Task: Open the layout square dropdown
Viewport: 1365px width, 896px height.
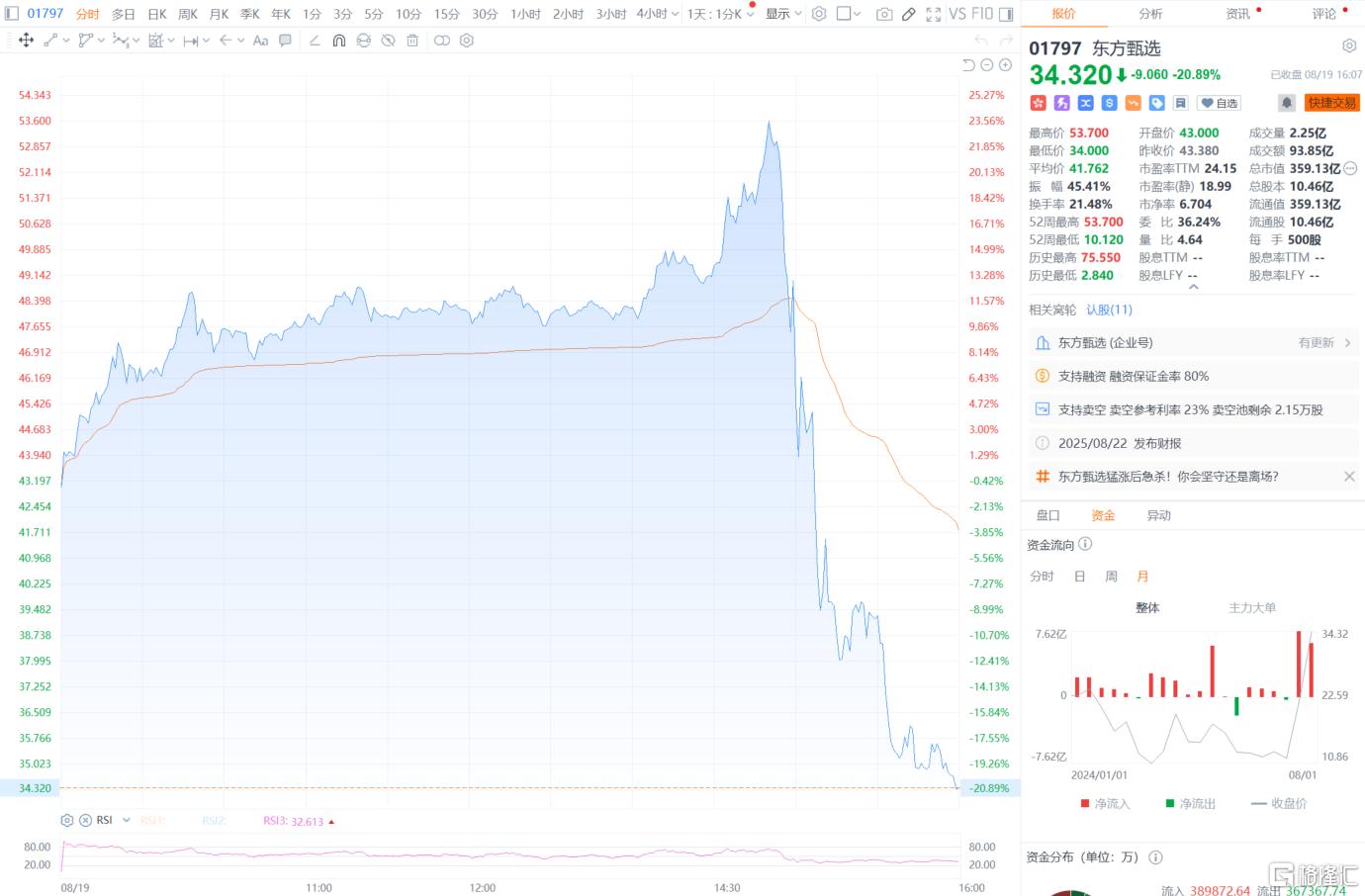Action: point(849,14)
